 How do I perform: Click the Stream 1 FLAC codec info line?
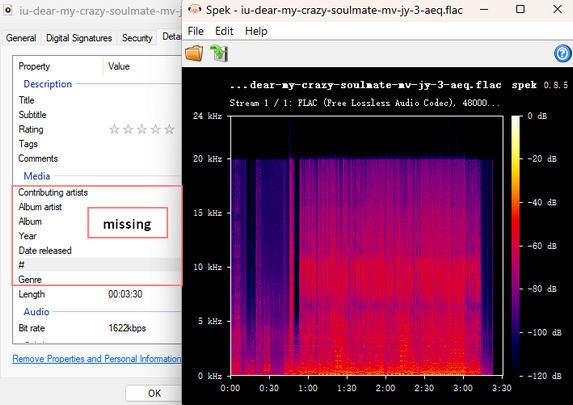364,103
